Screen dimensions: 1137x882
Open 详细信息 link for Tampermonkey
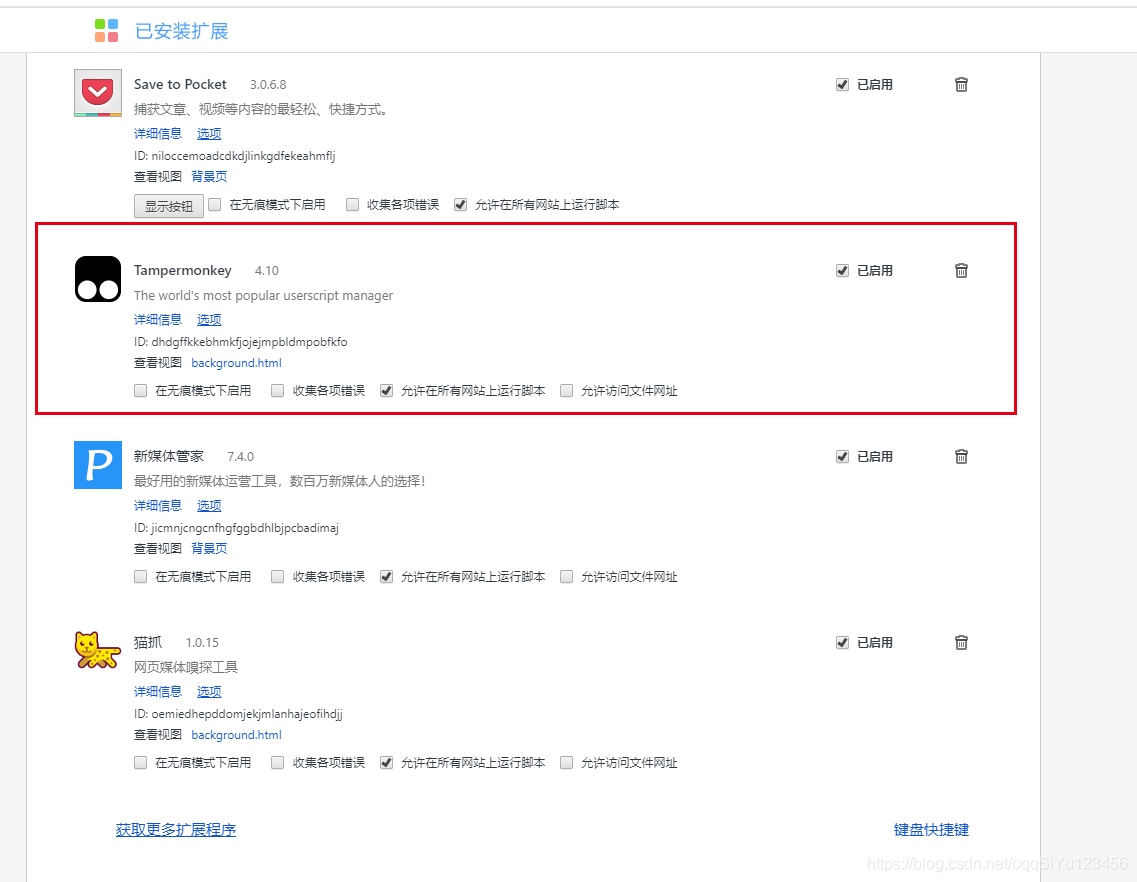pos(158,320)
